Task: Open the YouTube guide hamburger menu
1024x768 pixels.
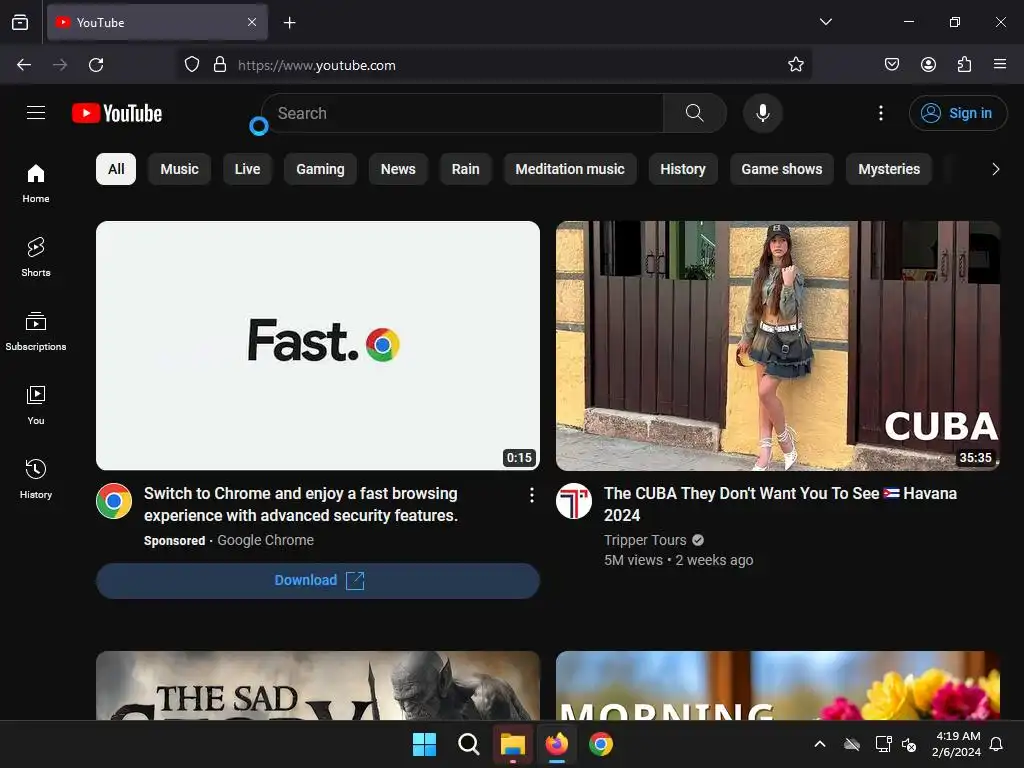Action: click(x=36, y=113)
